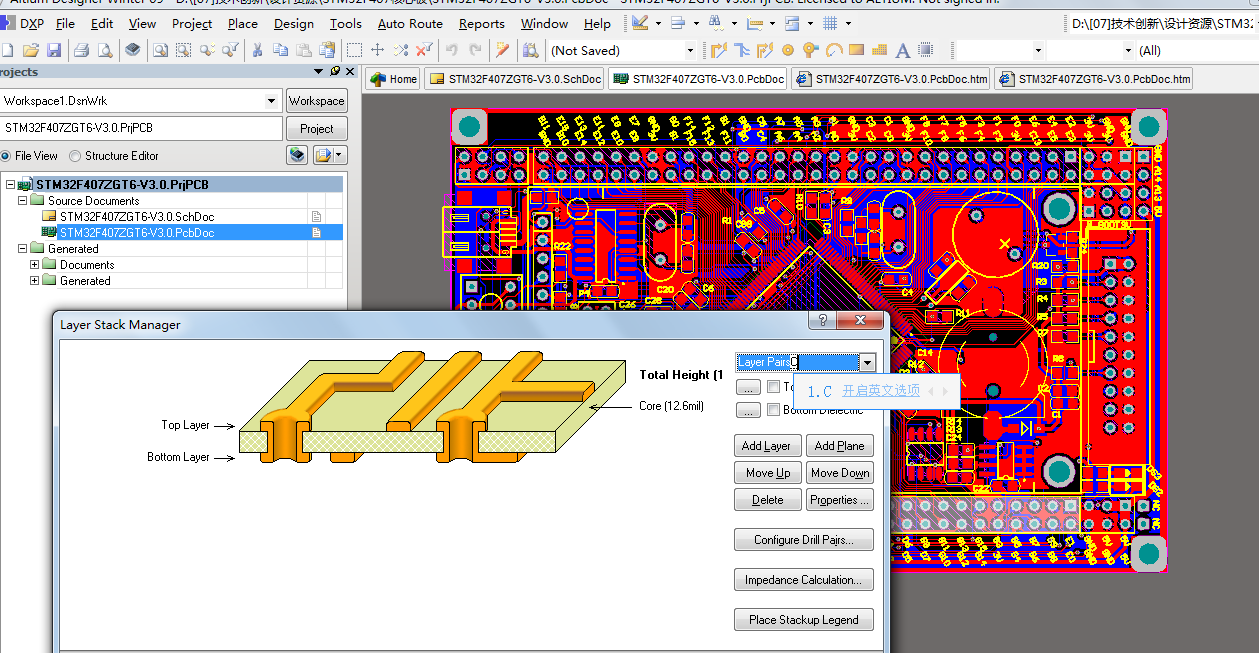The image size is (1259, 653).
Task: Open the grid settings icon
Action: click(x=831, y=23)
